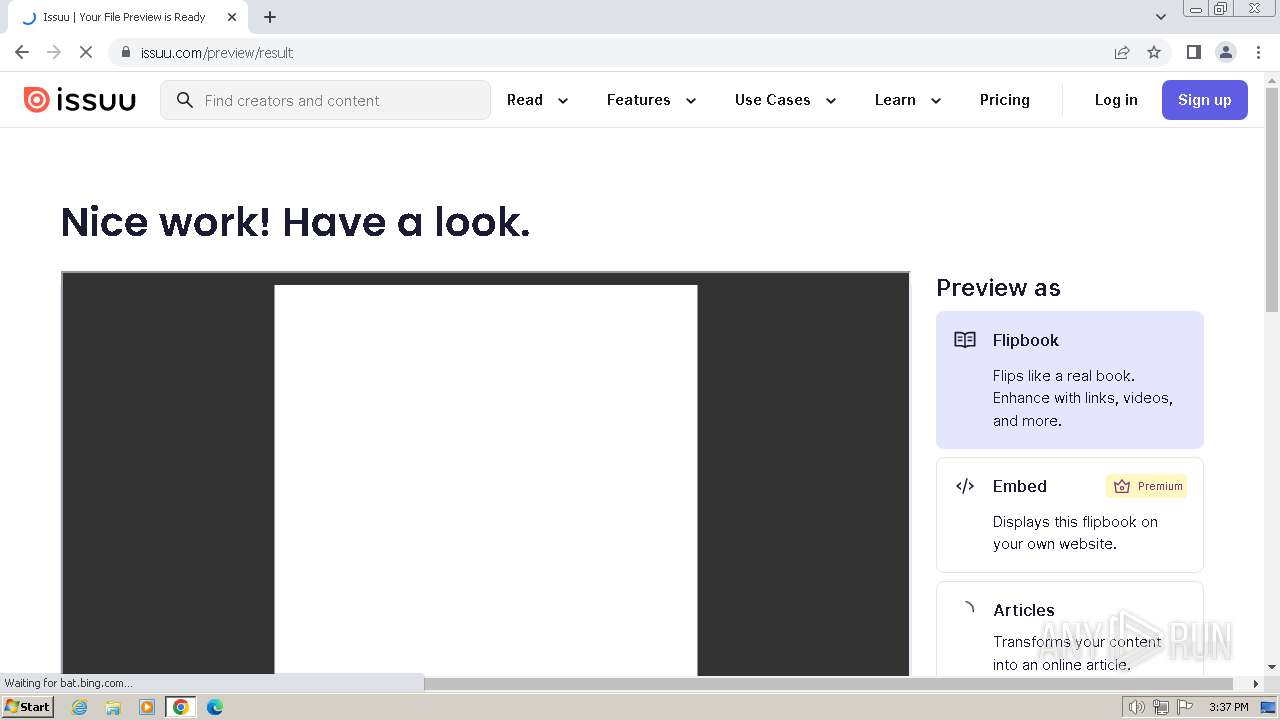Open Chrome's three-dot menu
This screenshot has height=720, width=1280.
point(1258,52)
